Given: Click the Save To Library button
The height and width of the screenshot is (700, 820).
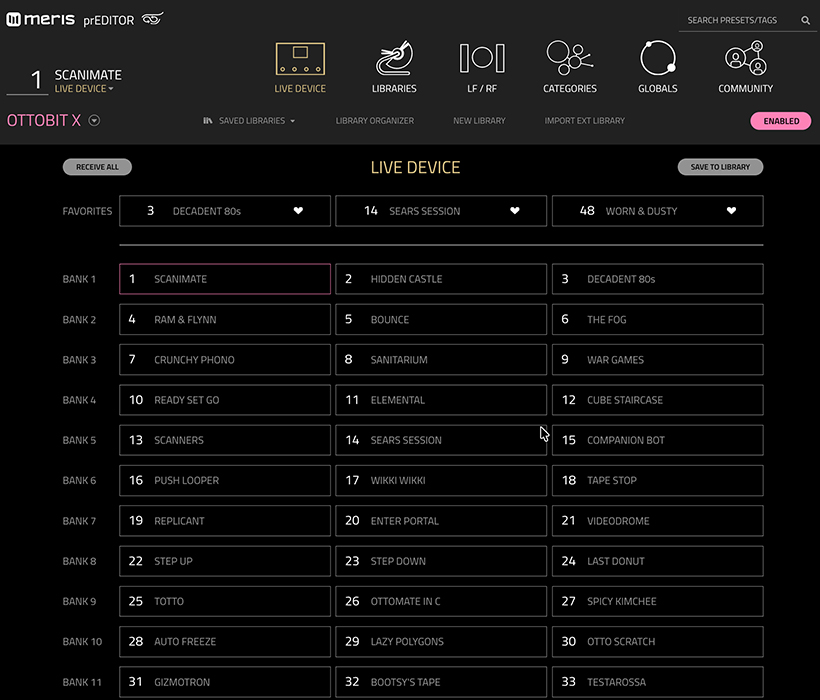Looking at the screenshot, I should pyautogui.click(x=720, y=167).
